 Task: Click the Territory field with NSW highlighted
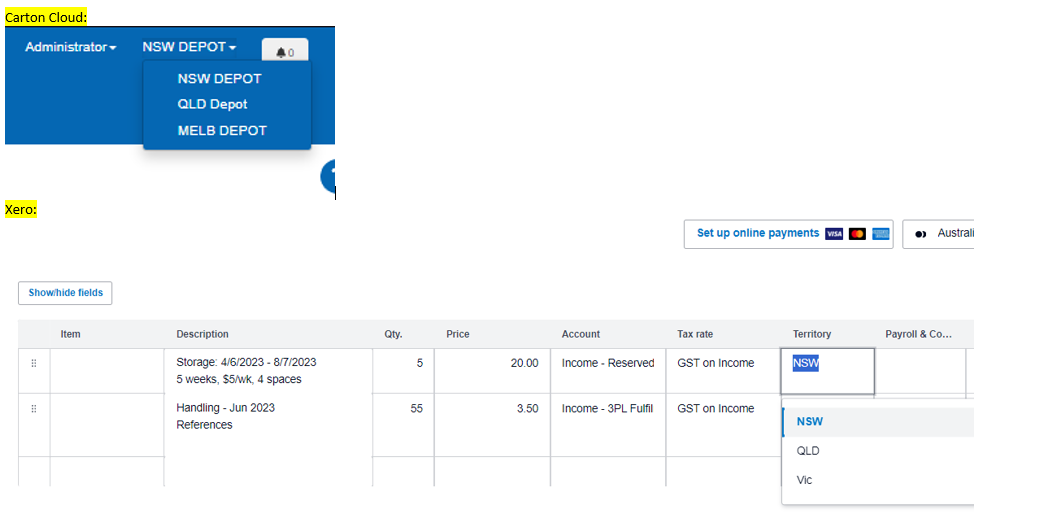coord(826,370)
